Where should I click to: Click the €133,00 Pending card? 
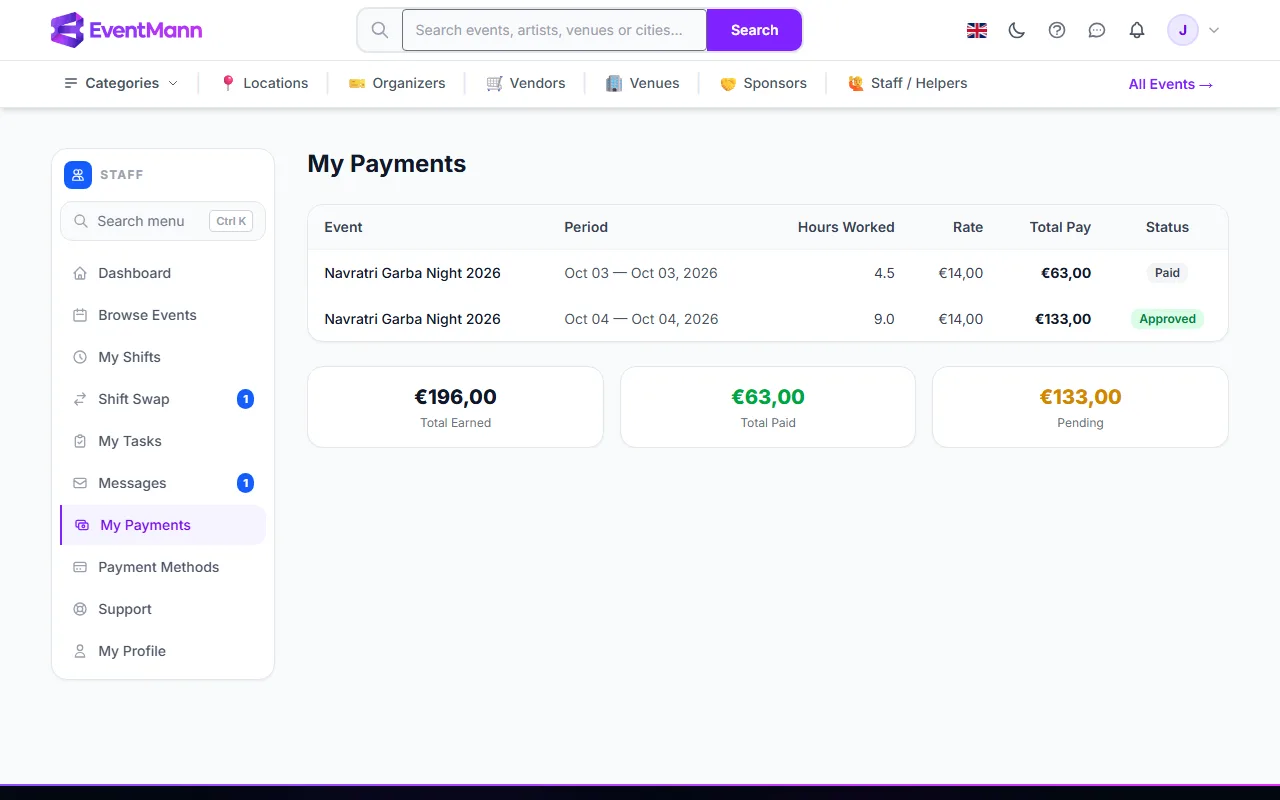pos(1080,407)
